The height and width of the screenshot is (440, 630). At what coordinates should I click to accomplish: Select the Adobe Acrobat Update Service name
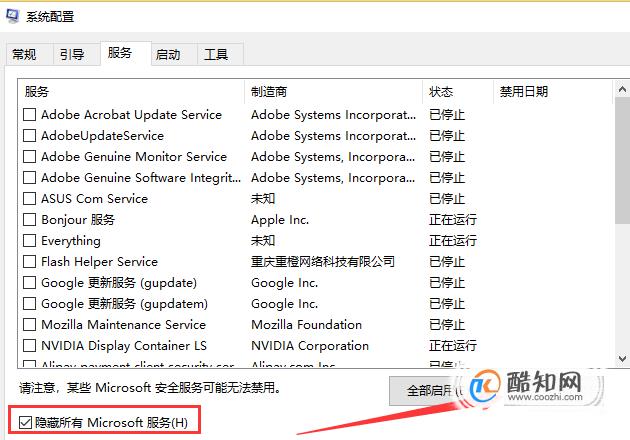131,115
